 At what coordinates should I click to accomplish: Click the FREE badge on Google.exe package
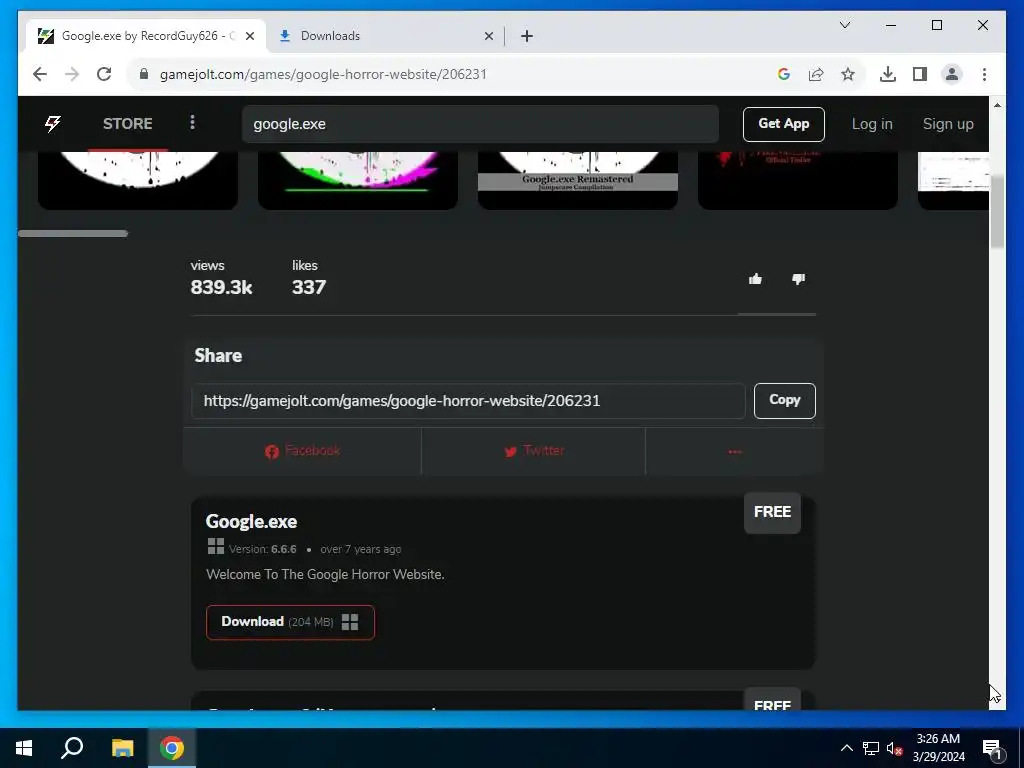[772, 512]
